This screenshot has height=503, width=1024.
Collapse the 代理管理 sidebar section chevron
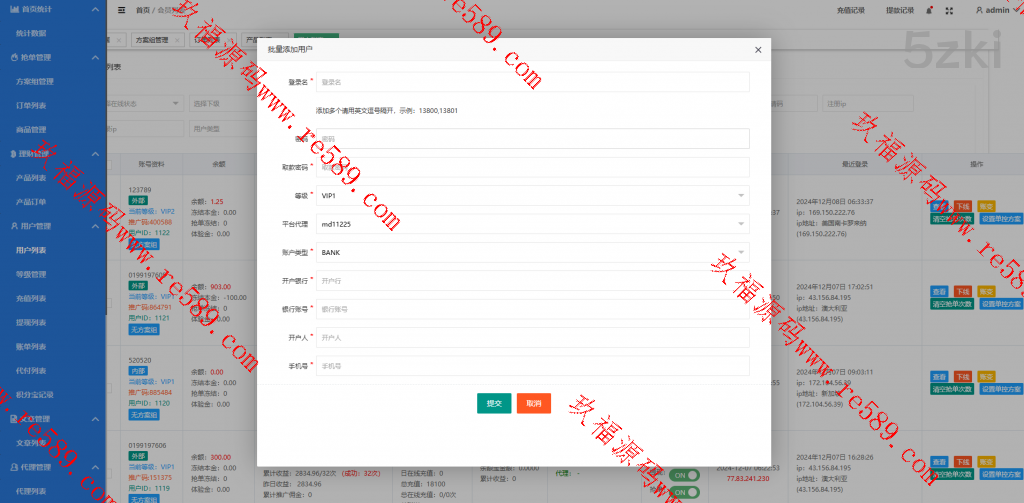95,467
